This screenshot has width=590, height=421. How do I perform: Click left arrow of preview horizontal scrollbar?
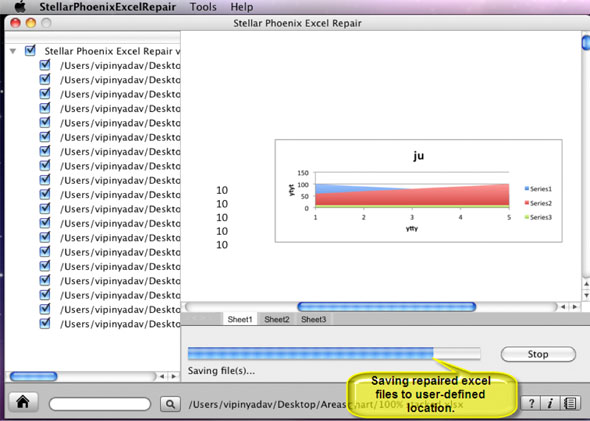[563, 307]
